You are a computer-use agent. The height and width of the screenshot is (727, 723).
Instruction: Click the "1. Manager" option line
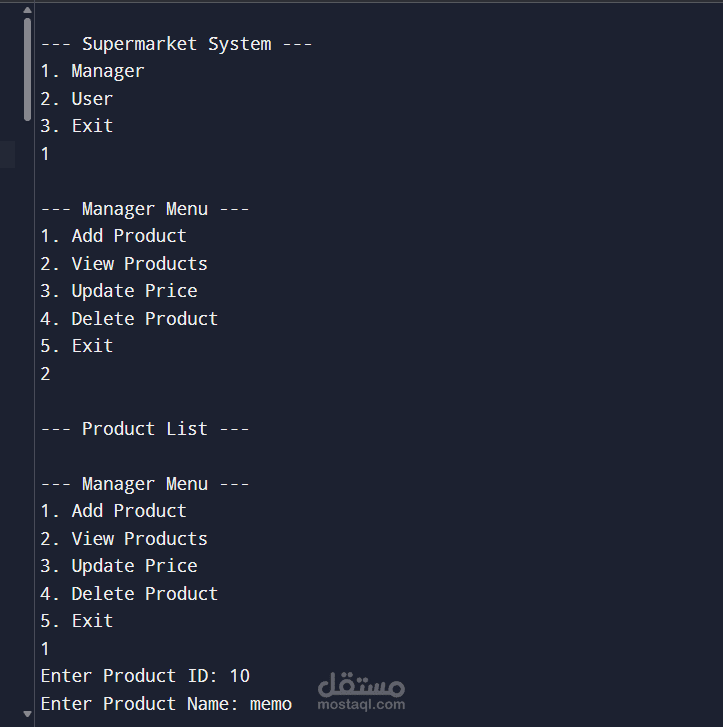(x=92, y=71)
